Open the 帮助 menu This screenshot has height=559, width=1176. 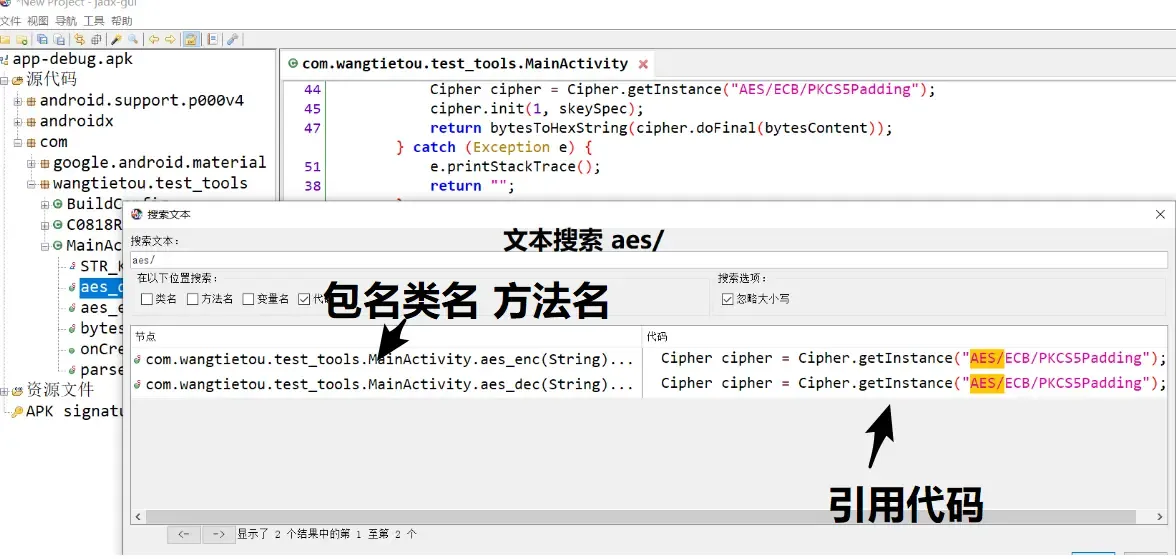click(x=122, y=21)
